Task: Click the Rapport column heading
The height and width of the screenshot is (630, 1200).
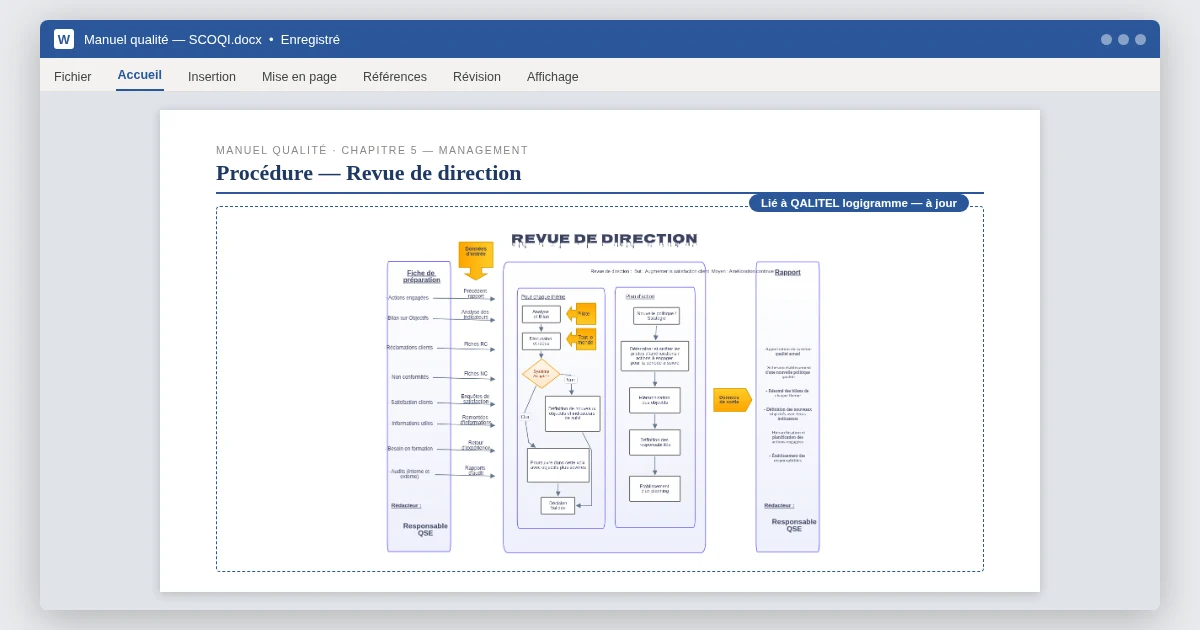Action: tap(788, 272)
